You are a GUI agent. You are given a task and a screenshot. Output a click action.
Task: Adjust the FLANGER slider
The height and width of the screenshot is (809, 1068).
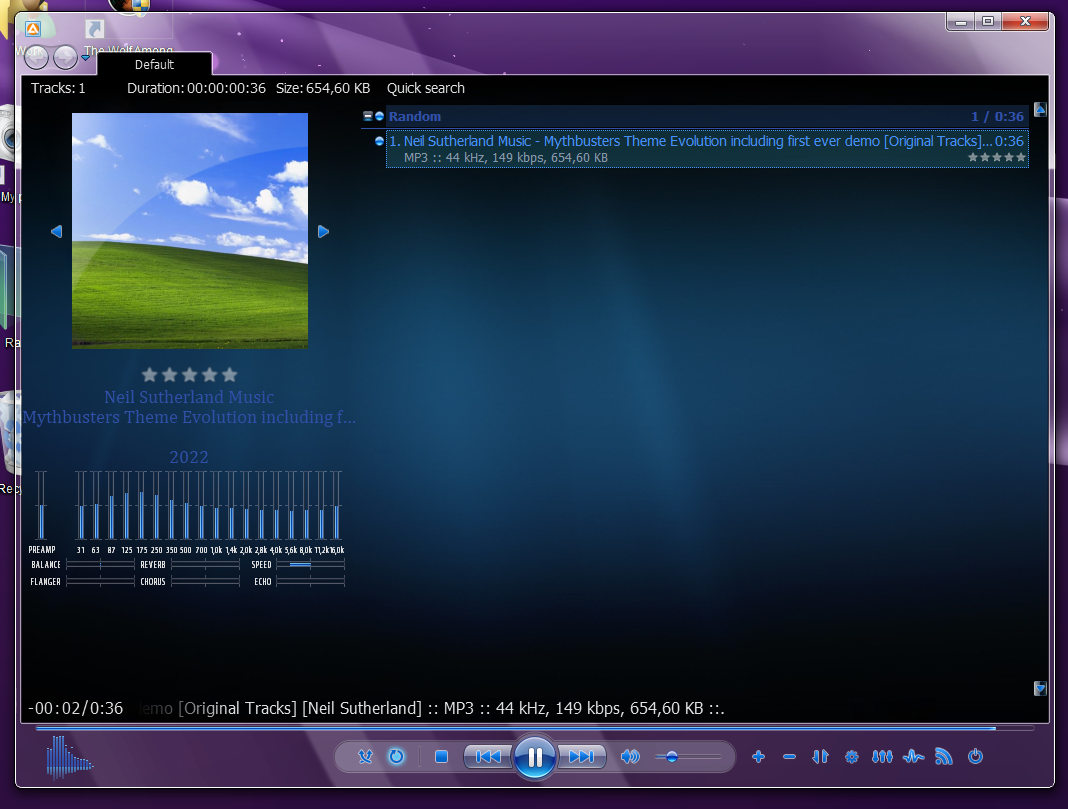[100, 582]
